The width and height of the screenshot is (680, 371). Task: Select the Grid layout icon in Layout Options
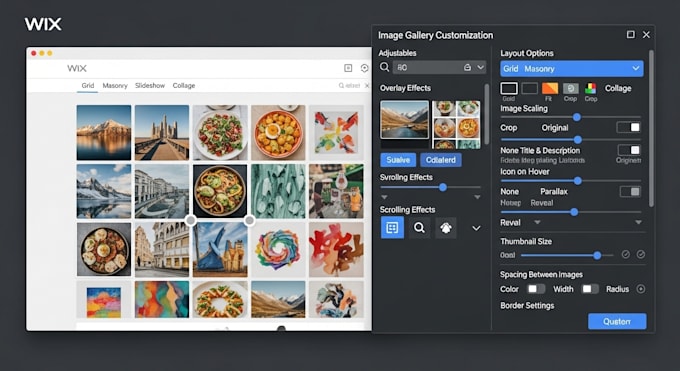(x=509, y=89)
